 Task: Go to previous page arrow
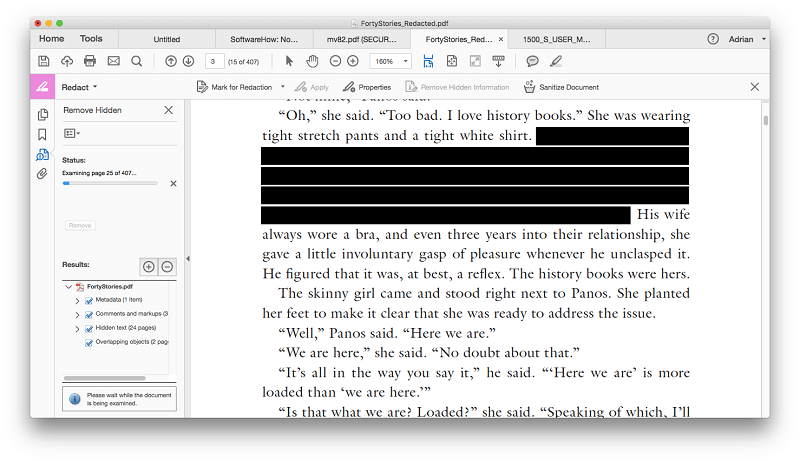(171, 61)
